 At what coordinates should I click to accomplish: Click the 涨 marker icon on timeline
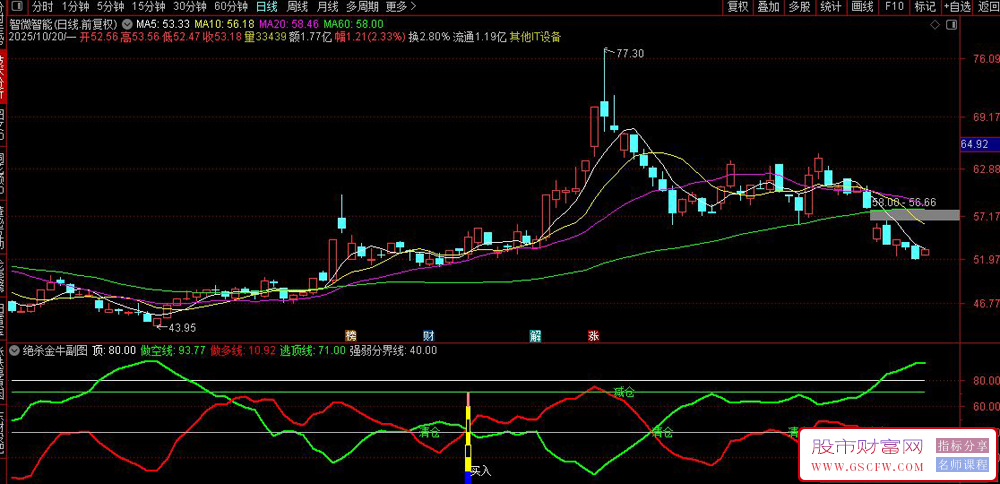[594, 335]
